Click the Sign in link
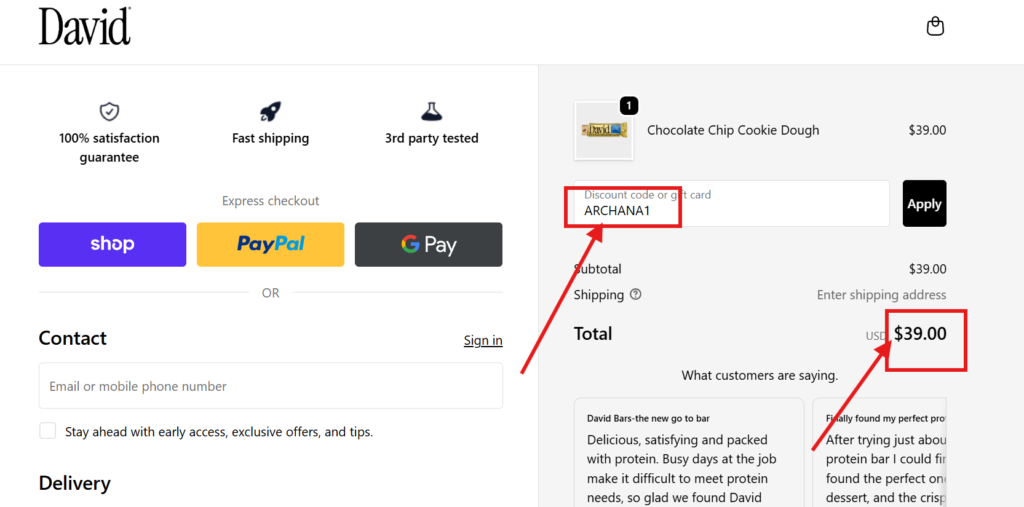This screenshot has width=1024, height=507. (x=483, y=341)
